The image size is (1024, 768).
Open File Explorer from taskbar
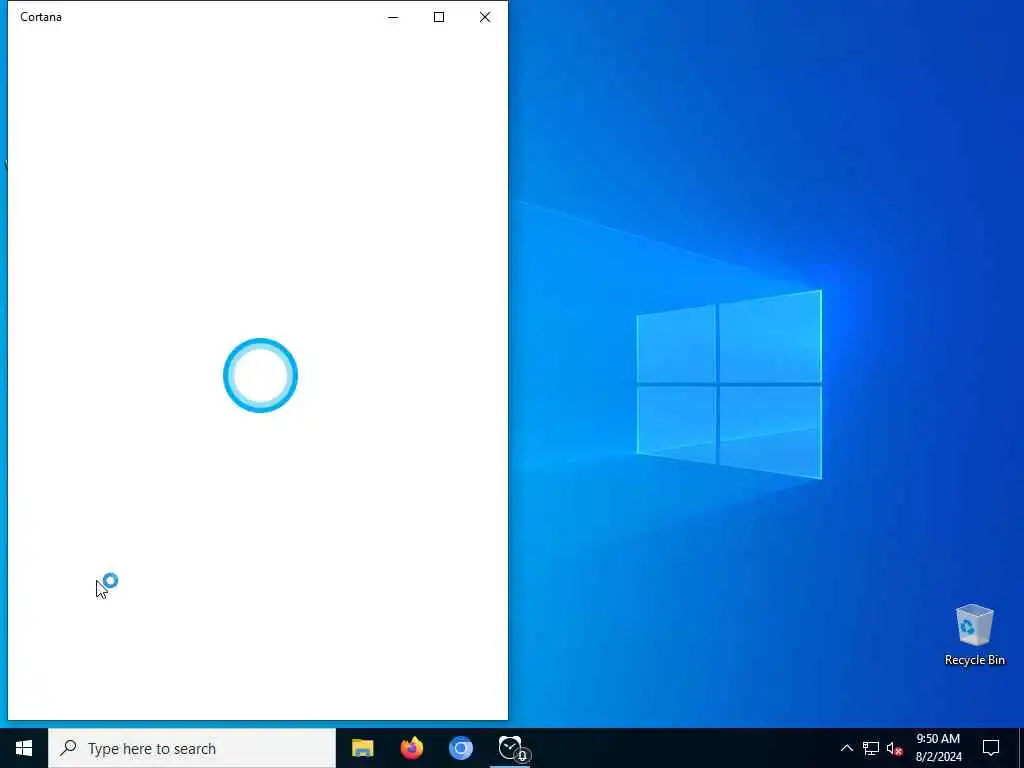362,748
